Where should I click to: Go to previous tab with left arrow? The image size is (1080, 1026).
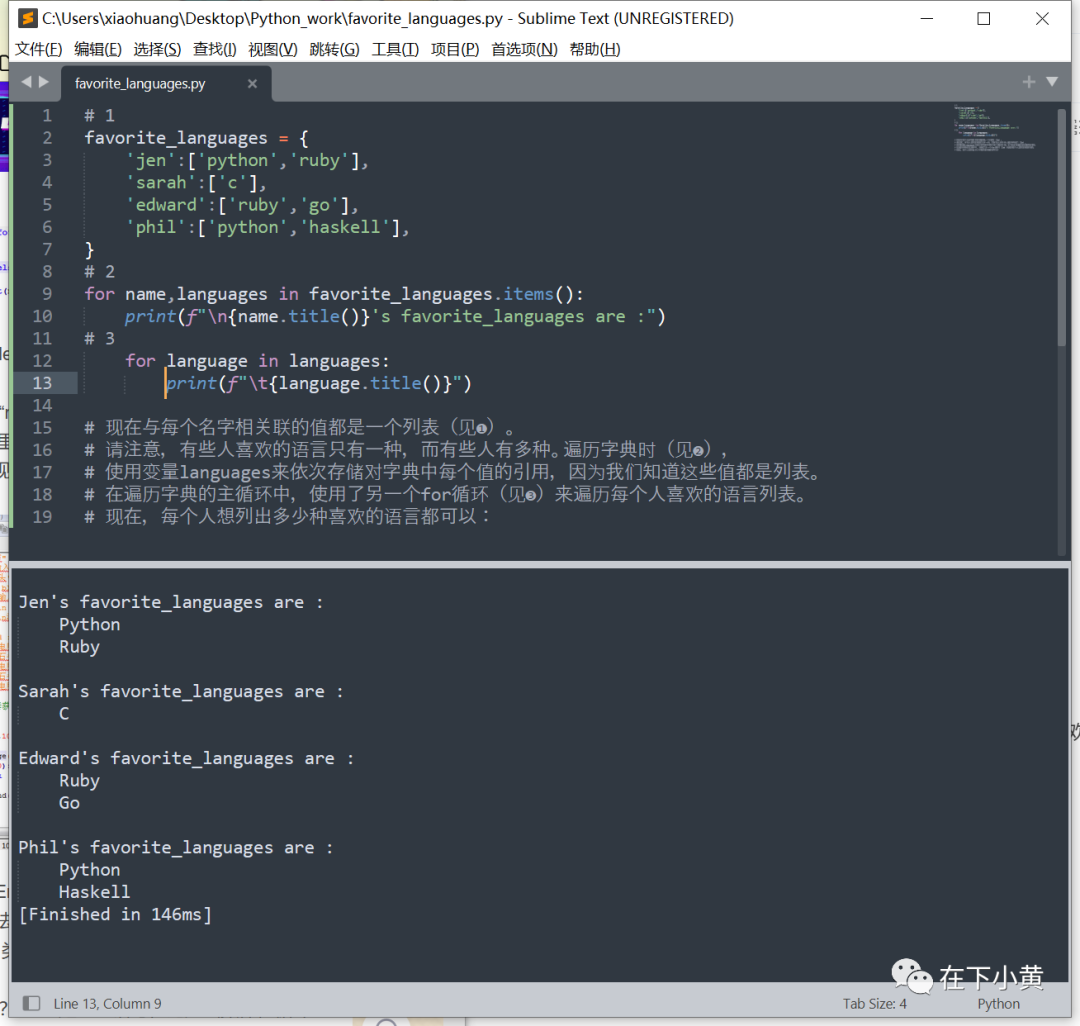point(26,82)
